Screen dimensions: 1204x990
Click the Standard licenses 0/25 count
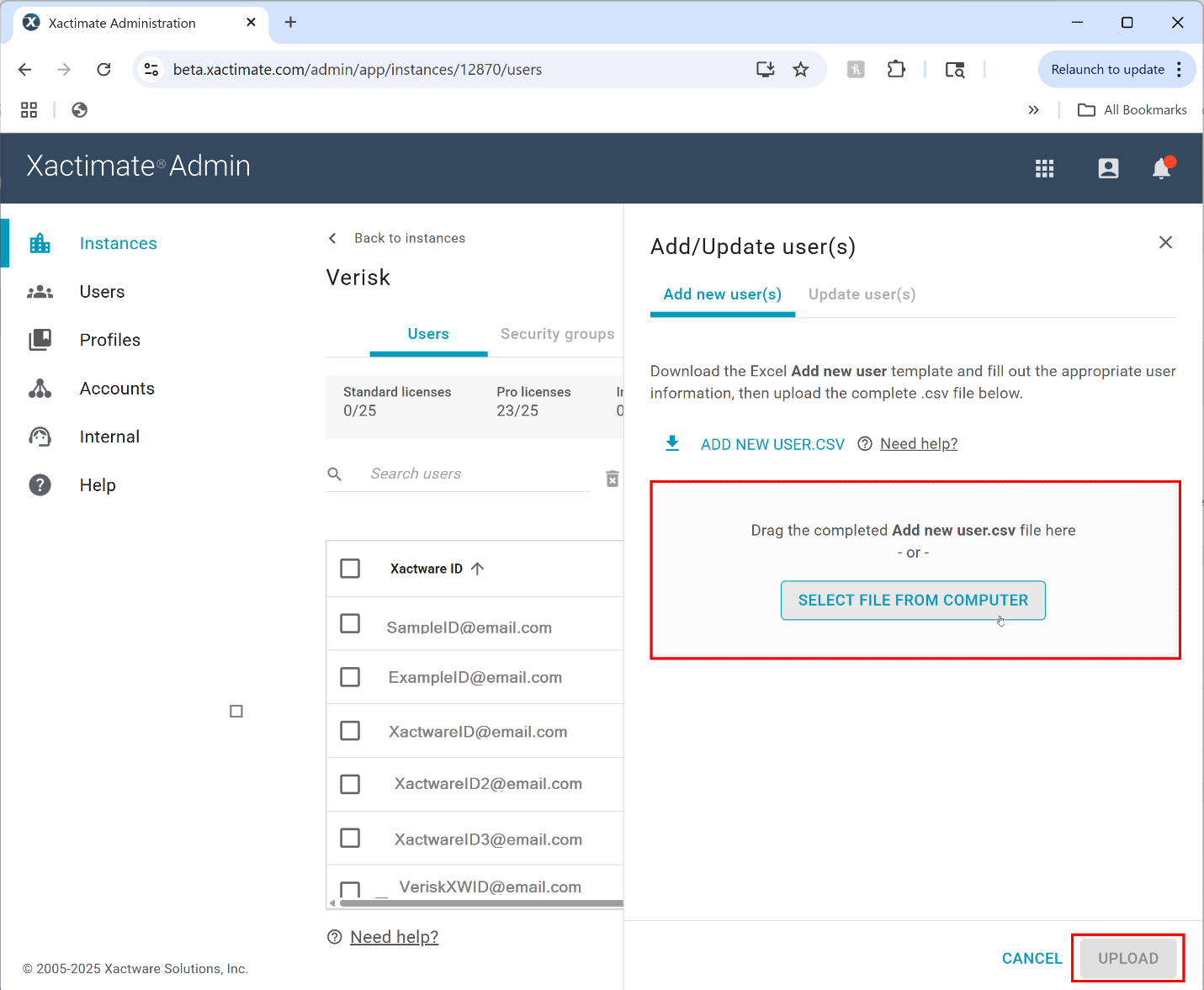(x=360, y=410)
